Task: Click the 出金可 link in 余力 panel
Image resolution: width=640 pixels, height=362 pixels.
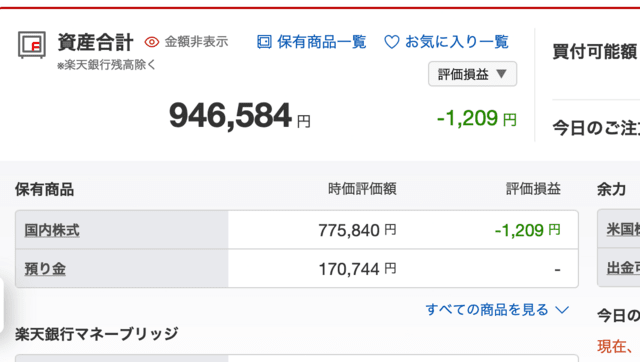Action: click(623, 268)
